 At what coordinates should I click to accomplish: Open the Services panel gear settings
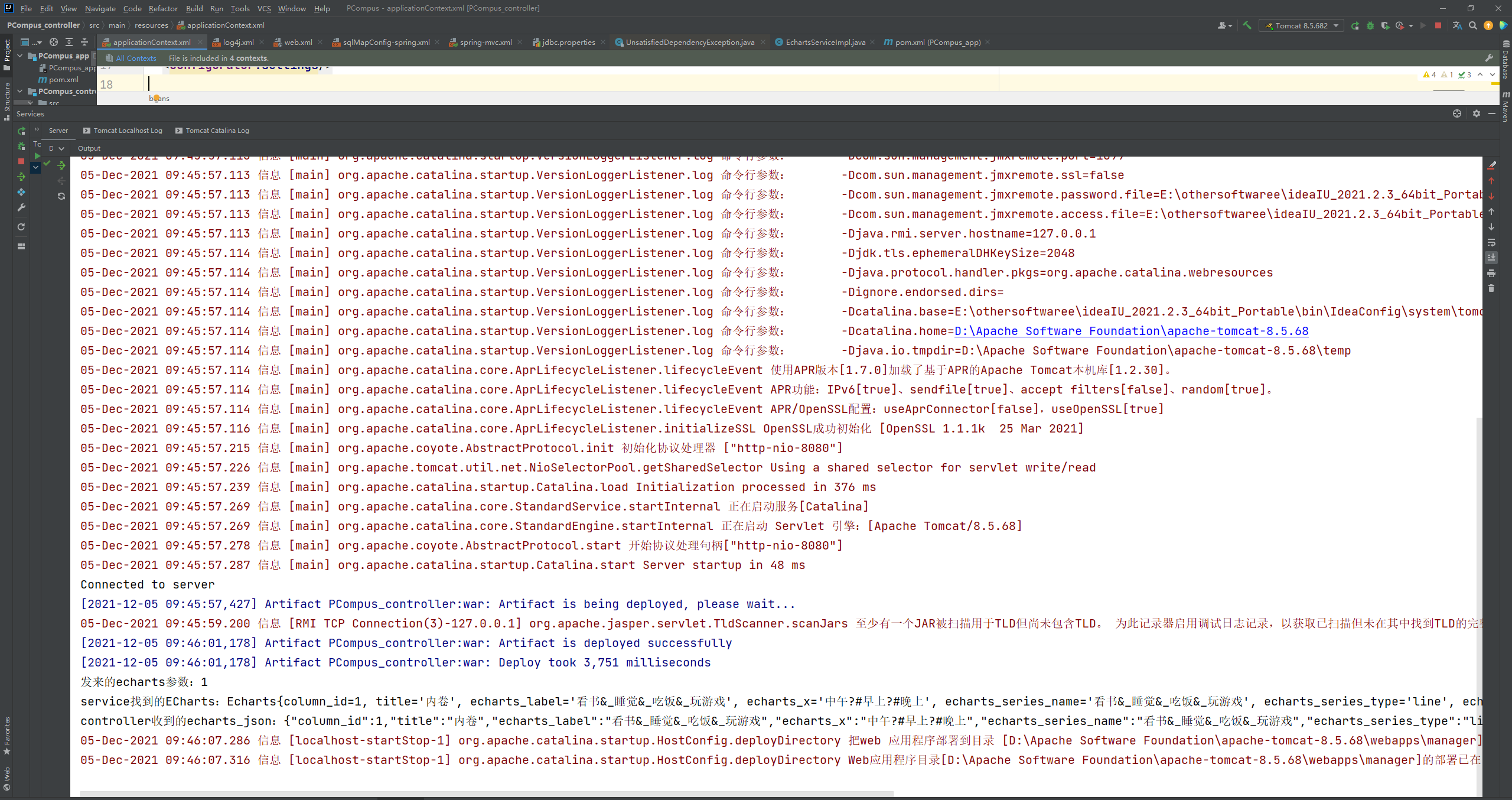pos(1477,113)
